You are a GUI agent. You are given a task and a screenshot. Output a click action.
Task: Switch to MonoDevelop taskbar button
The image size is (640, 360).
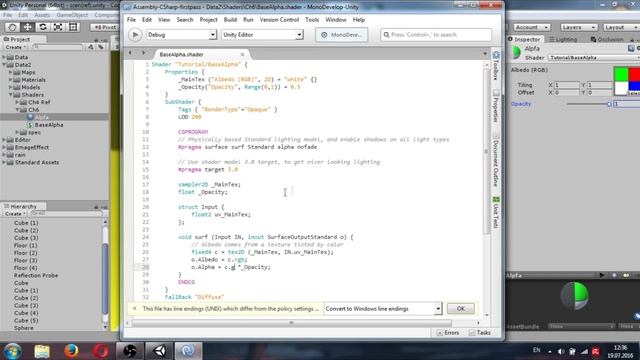pyautogui.click(x=188, y=351)
